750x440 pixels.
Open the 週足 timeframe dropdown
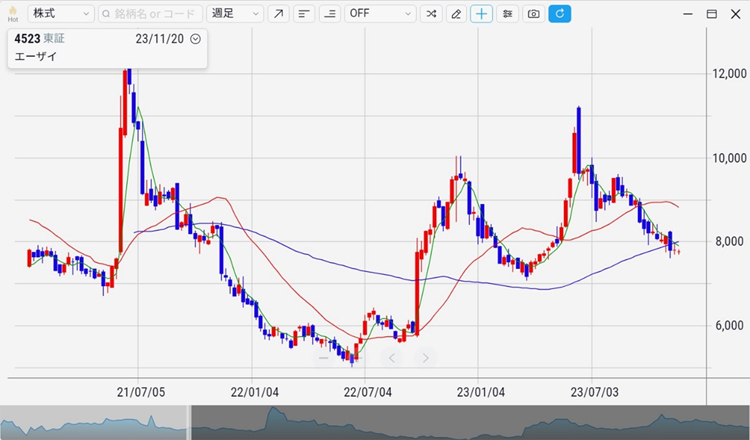pos(235,14)
